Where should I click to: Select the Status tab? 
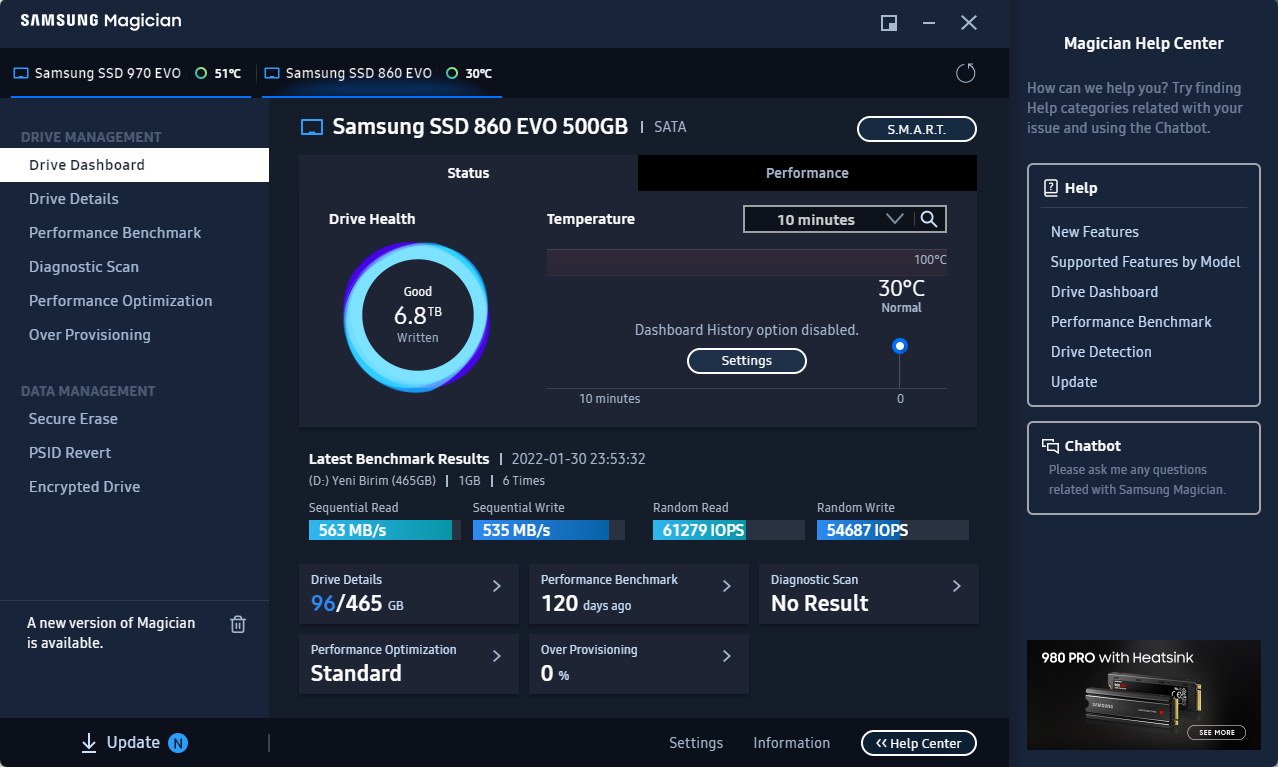[468, 173]
